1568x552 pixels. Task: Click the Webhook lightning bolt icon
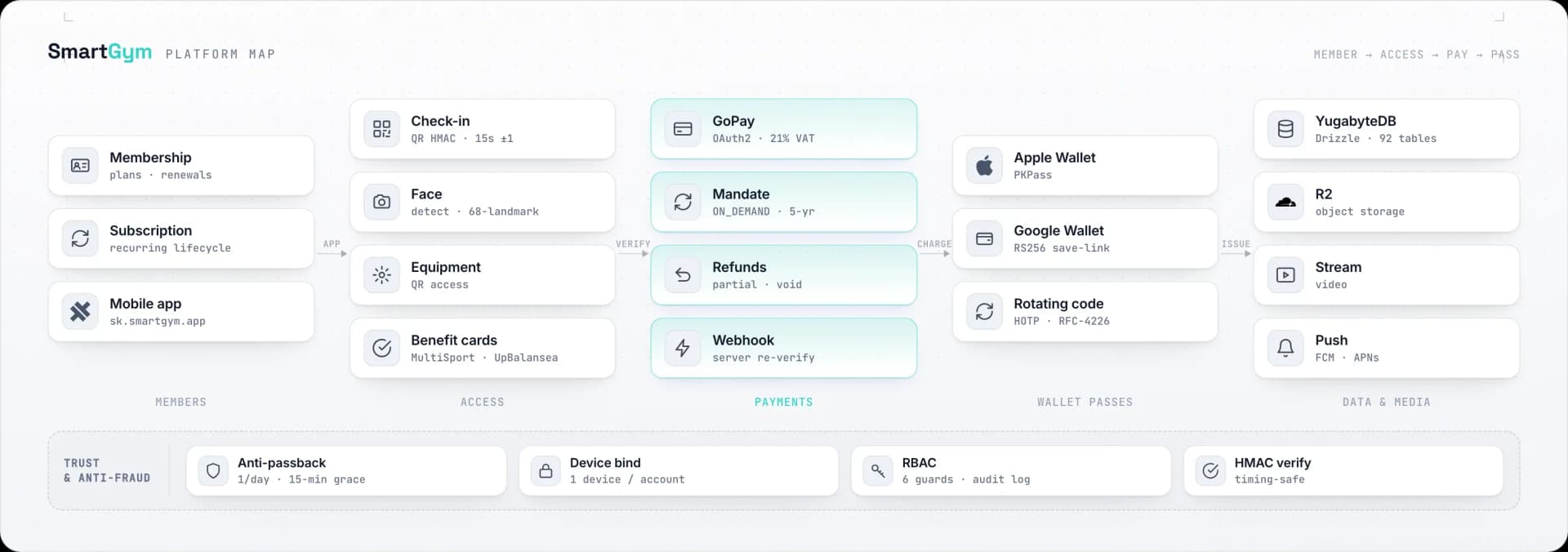pyautogui.click(x=683, y=348)
